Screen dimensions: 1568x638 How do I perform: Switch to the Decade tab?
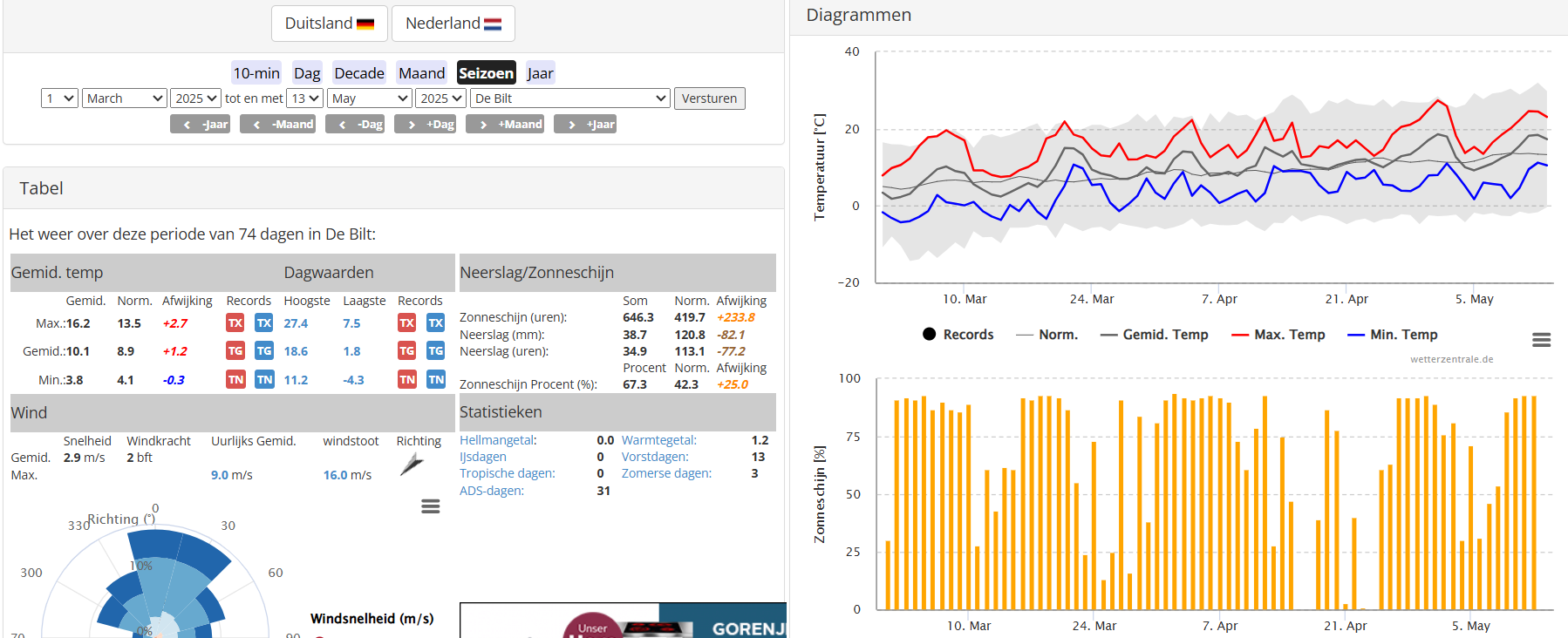tap(359, 73)
